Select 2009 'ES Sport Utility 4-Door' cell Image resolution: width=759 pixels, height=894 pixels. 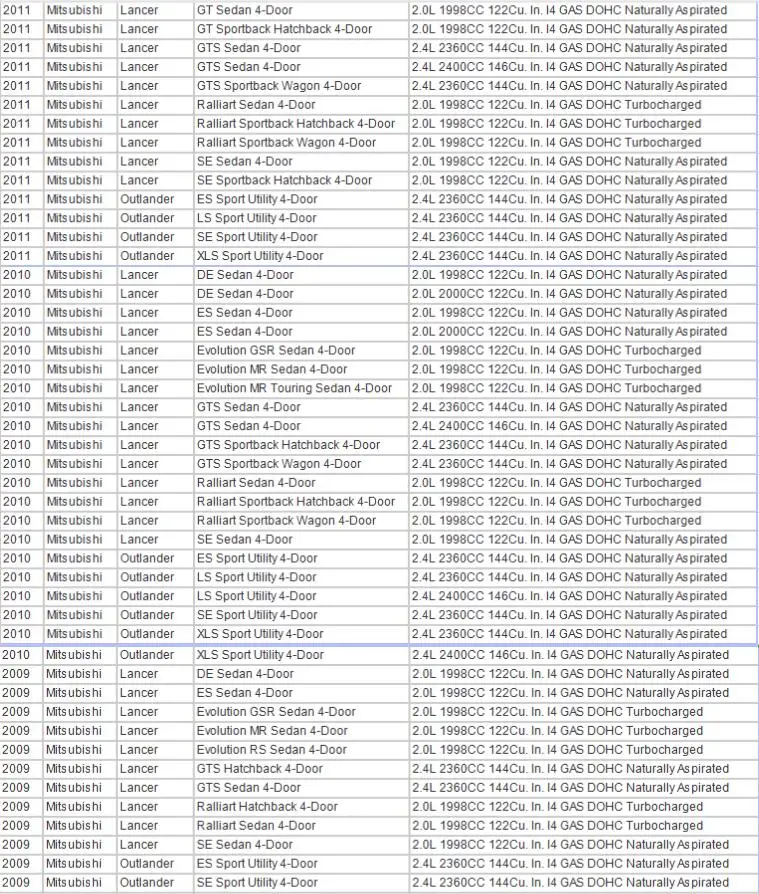(x=301, y=863)
